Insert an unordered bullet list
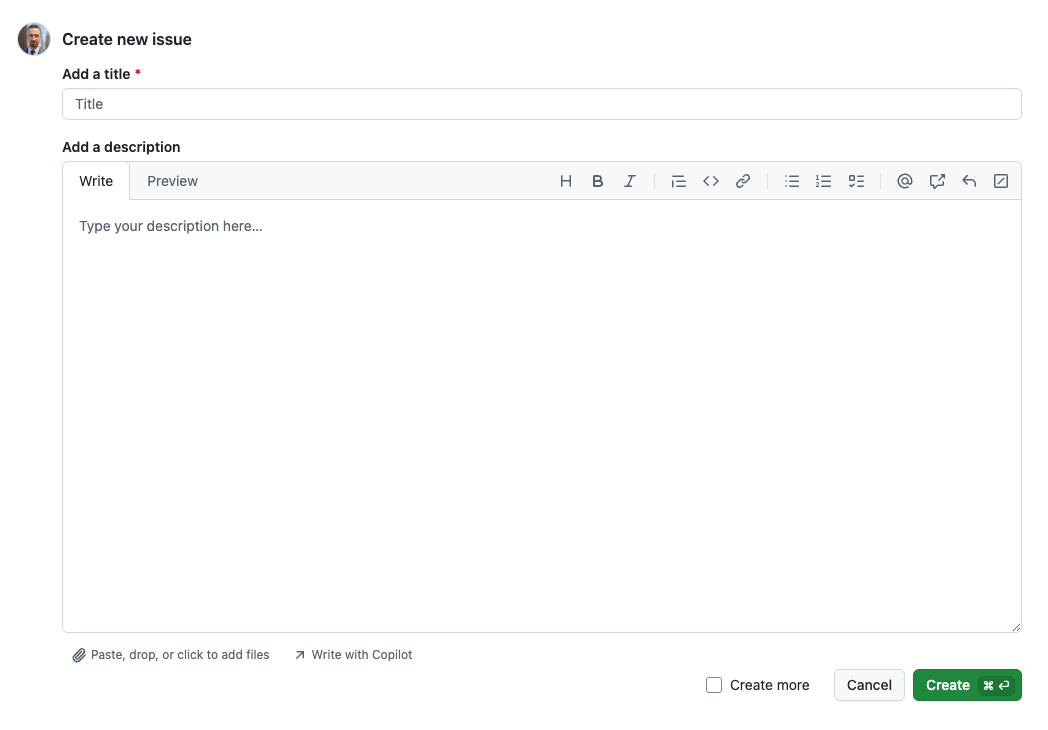This screenshot has height=730, width=1048. click(792, 181)
